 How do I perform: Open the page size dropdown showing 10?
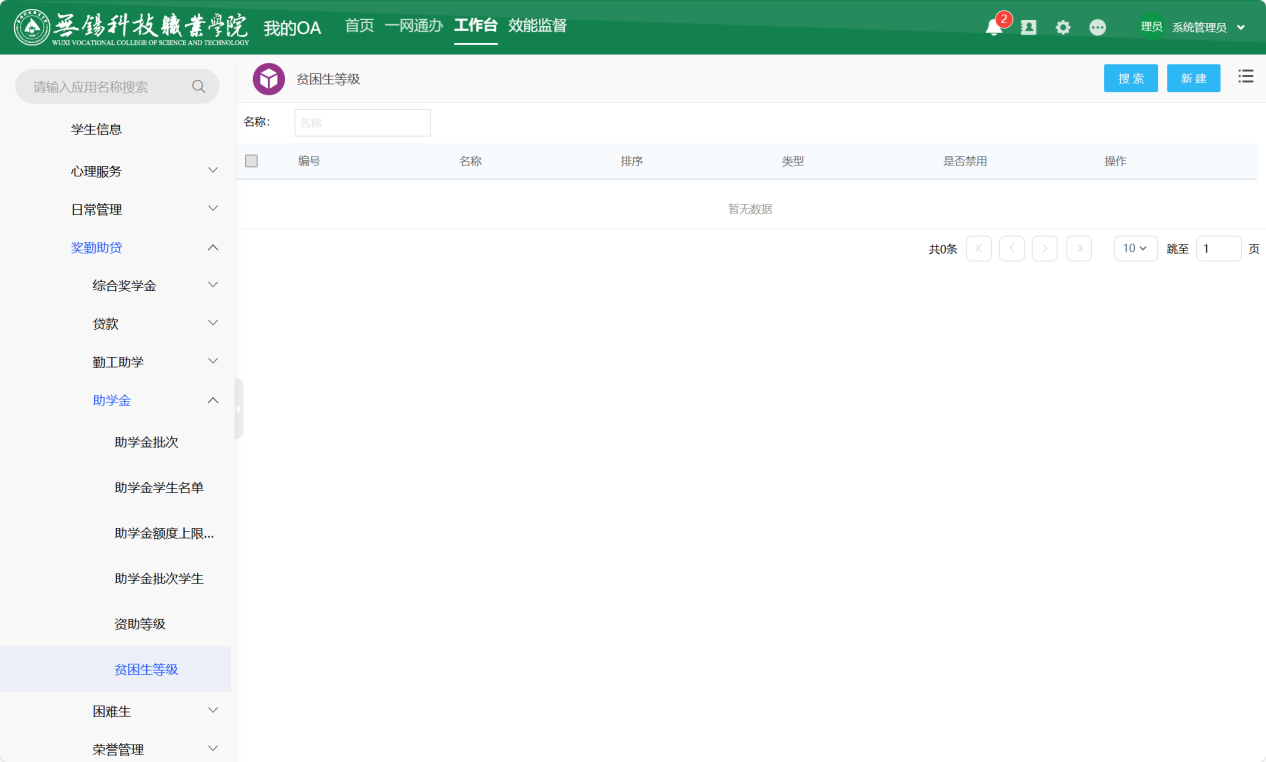click(1135, 249)
